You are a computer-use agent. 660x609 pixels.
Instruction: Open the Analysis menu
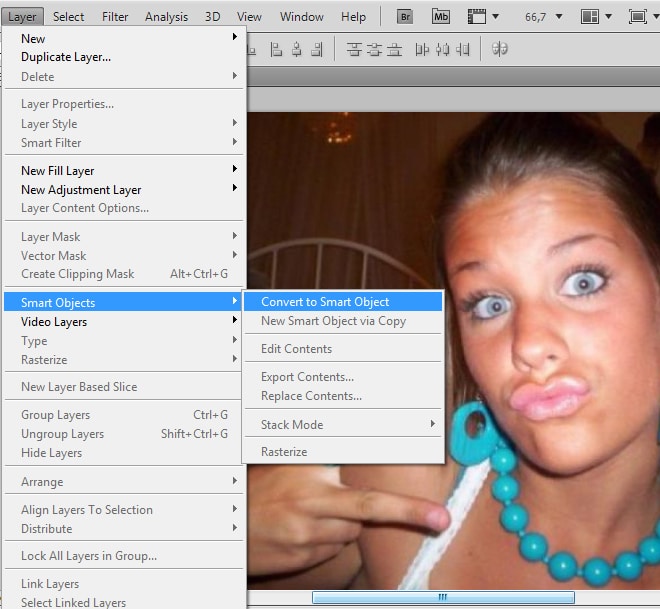166,16
